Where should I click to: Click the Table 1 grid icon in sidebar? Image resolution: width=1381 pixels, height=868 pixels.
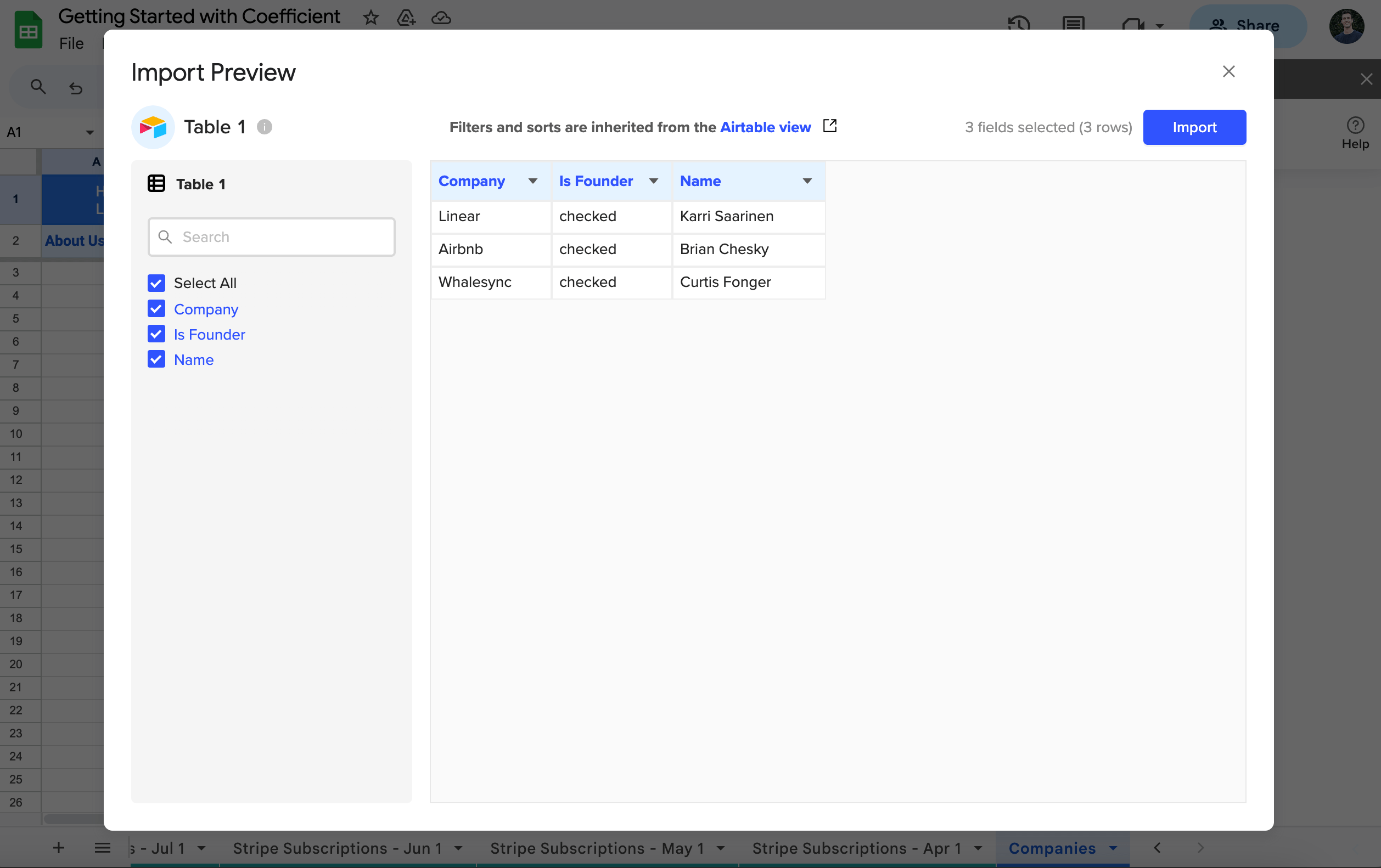(156, 183)
